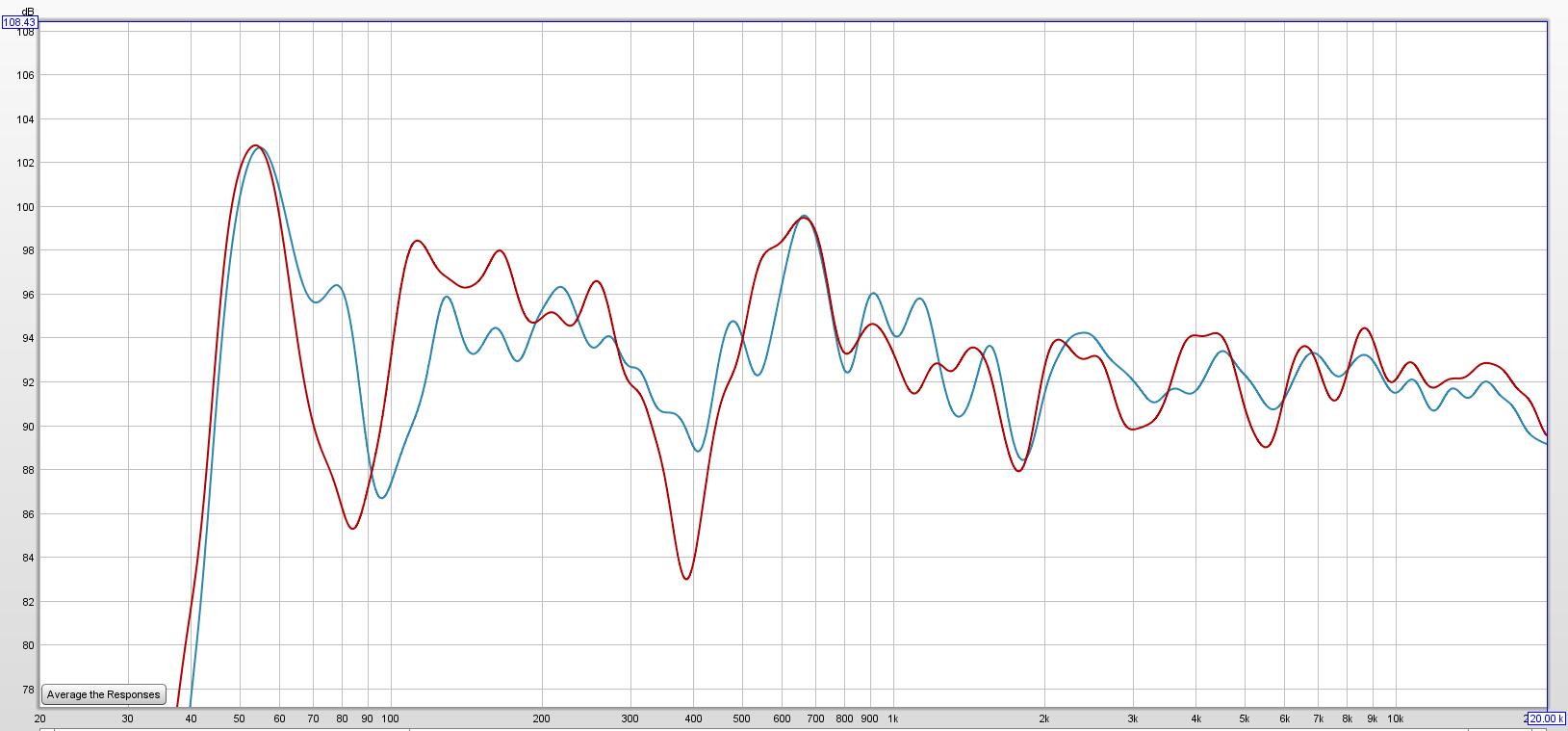
Task: Select the 20.00 k frequency limit field
Action: [1546, 718]
